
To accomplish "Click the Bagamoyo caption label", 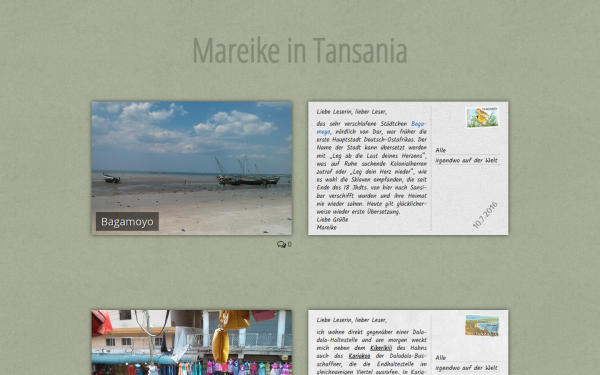I will coord(127,222).
